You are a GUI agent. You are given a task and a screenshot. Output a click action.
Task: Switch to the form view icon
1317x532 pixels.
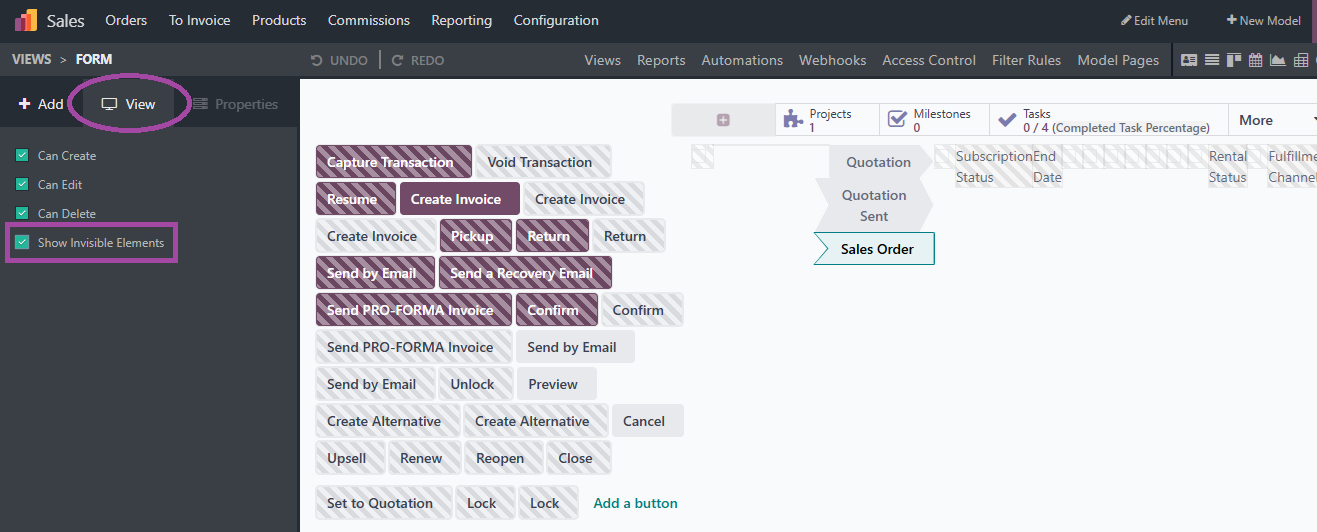click(x=1189, y=60)
